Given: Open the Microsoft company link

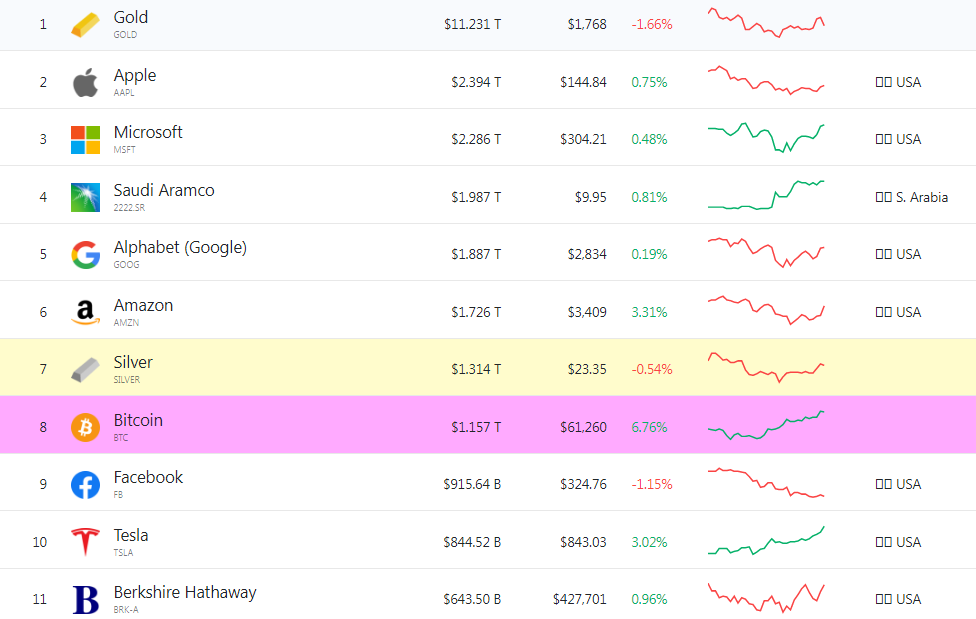Looking at the screenshot, I should pyautogui.click(x=148, y=132).
